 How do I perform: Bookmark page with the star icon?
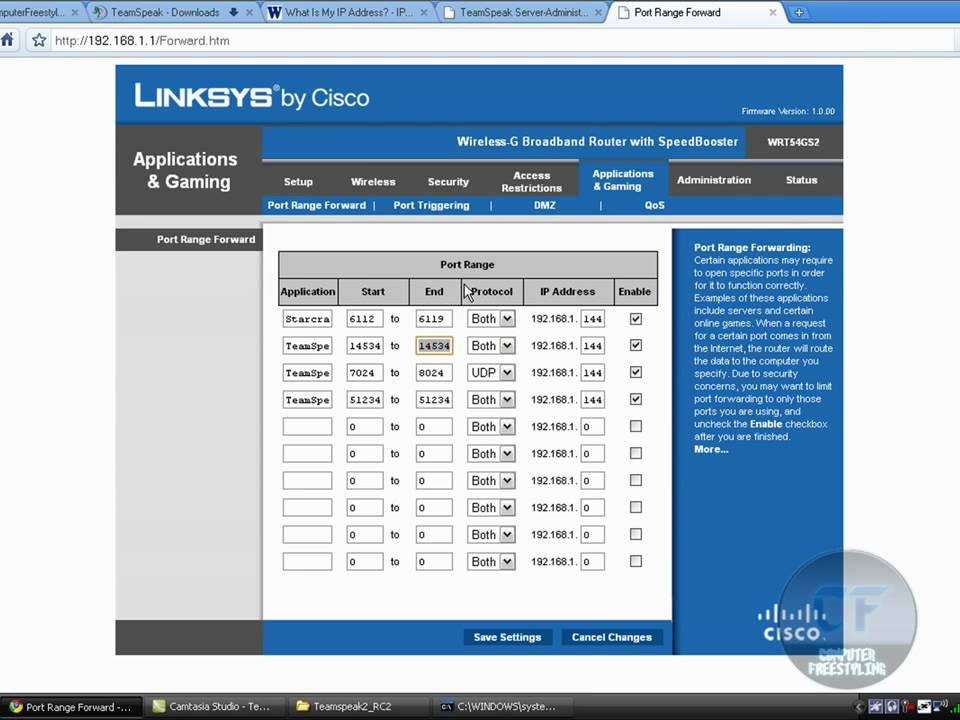pyautogui.click(x=39, y=40)
